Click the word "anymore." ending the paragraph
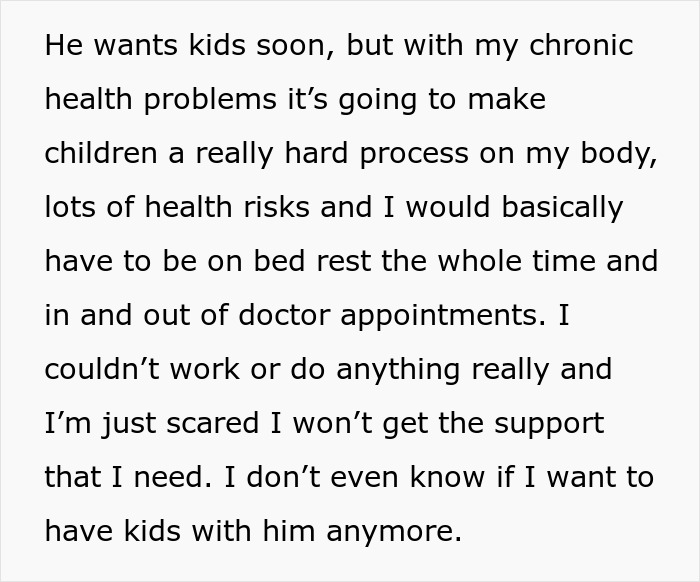Viewport: 700px width, 582px height. 394,532
